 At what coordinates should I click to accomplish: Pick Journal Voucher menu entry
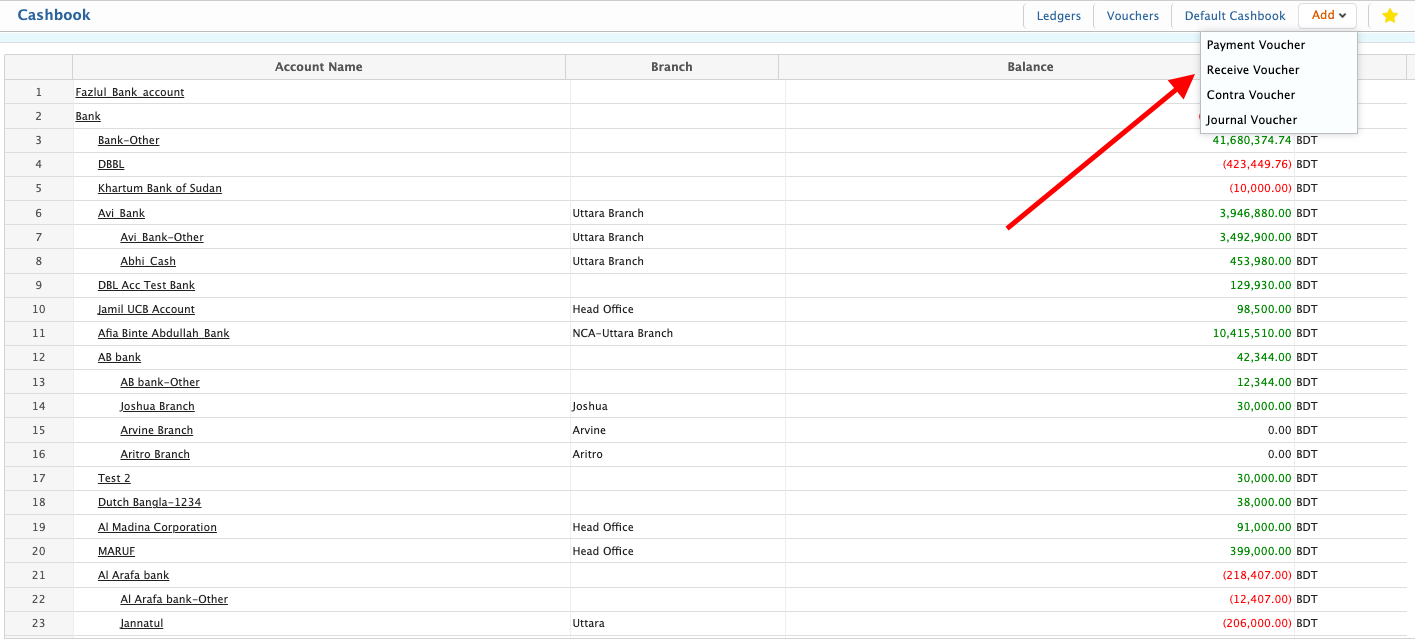(1251, 120)
